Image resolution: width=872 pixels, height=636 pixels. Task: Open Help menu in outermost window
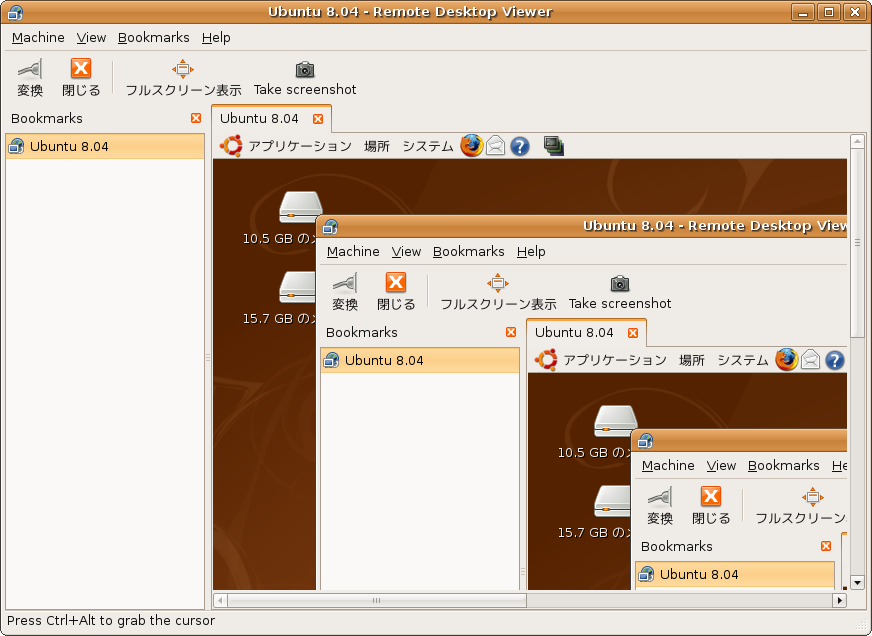[x=216, y=37]
